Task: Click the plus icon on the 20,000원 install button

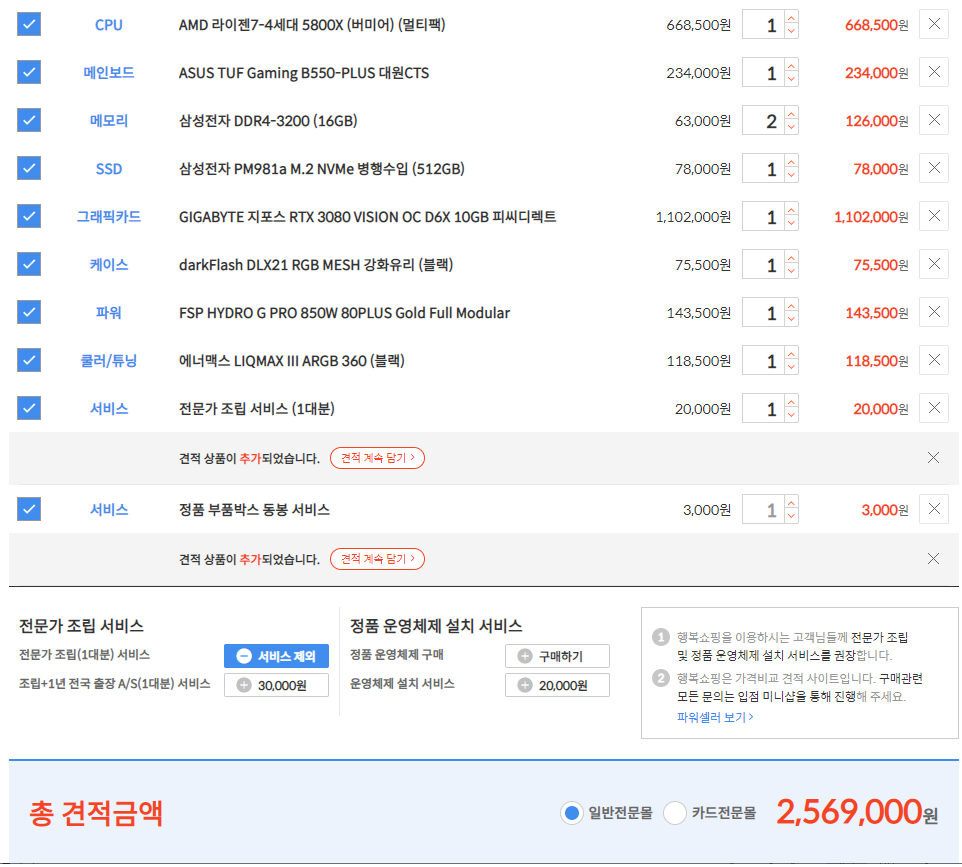Action: pos(525,685)
